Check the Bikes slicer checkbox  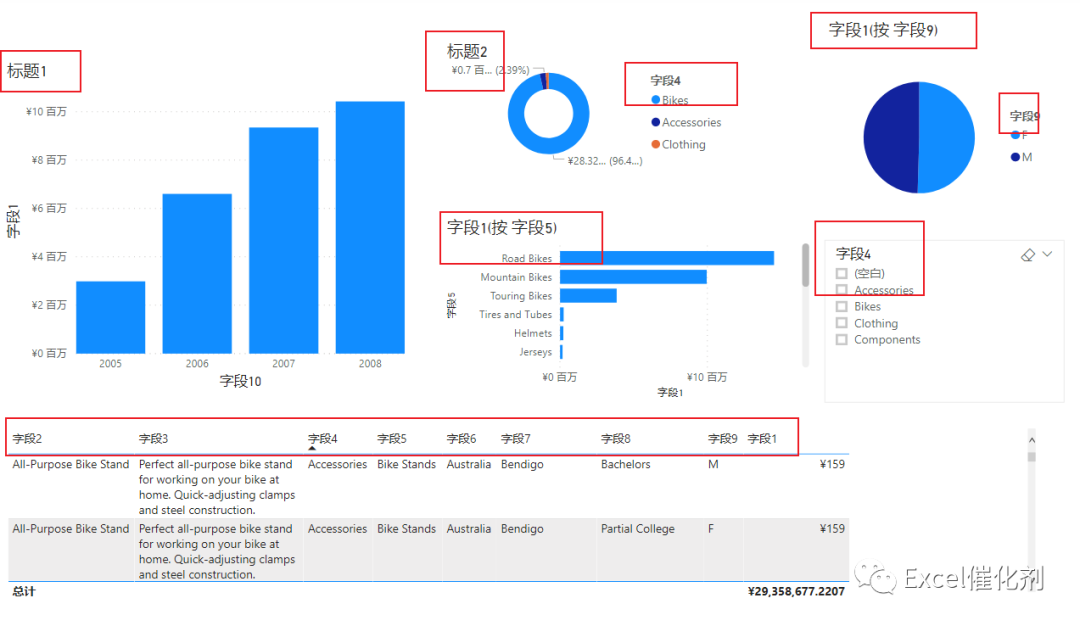click(841, 306)
